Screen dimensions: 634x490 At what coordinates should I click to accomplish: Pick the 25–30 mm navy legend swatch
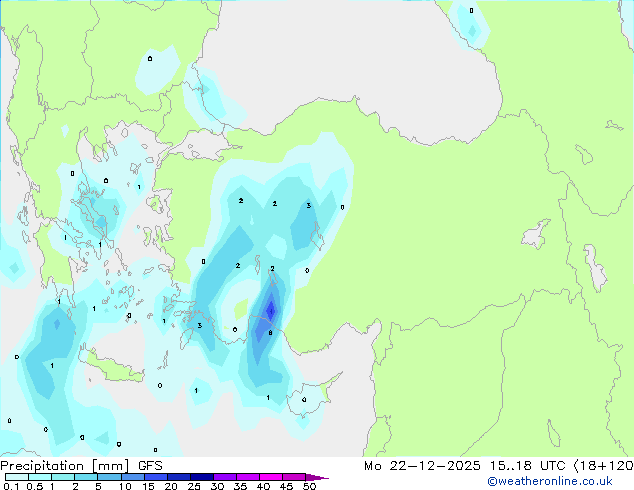pyautogui.click(x=202, y=477)
